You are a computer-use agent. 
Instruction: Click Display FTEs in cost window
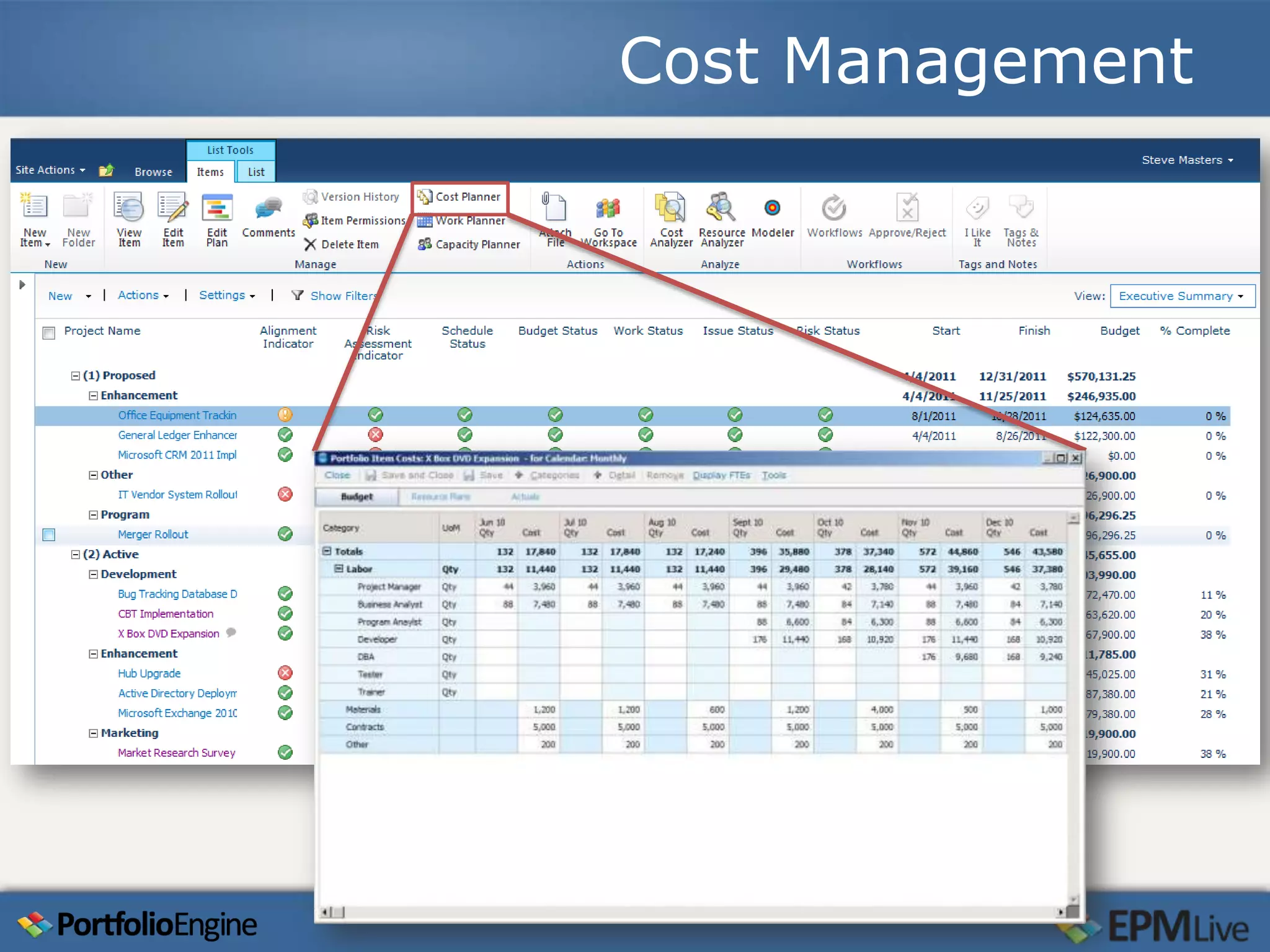(721, 475)
